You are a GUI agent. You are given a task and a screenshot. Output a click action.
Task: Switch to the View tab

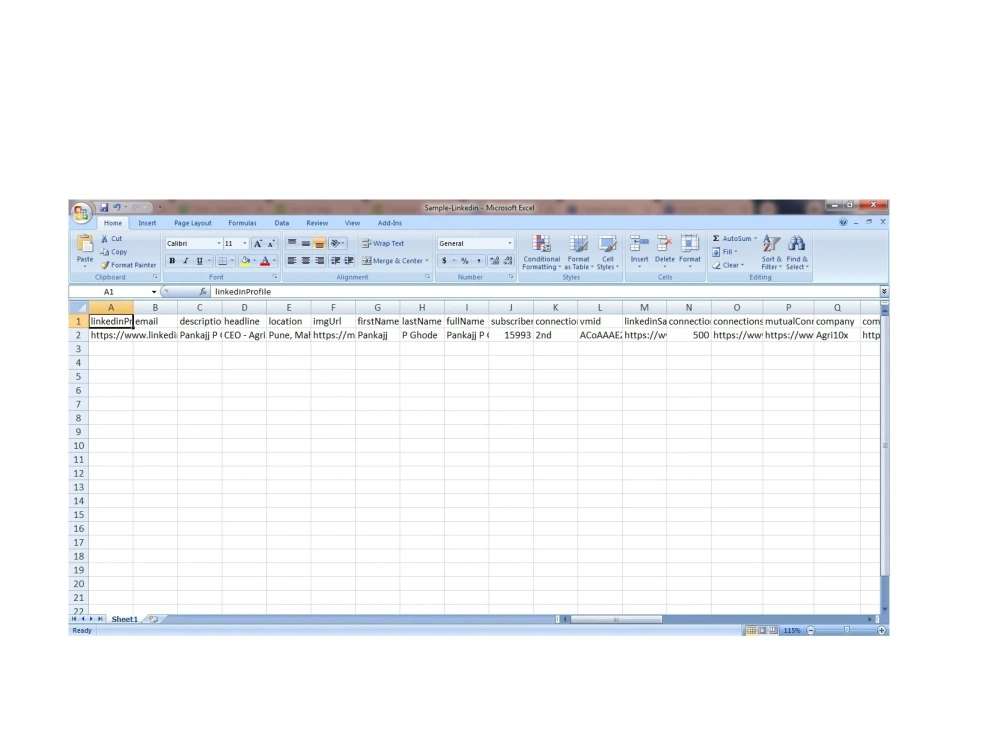tap(352, 223)
